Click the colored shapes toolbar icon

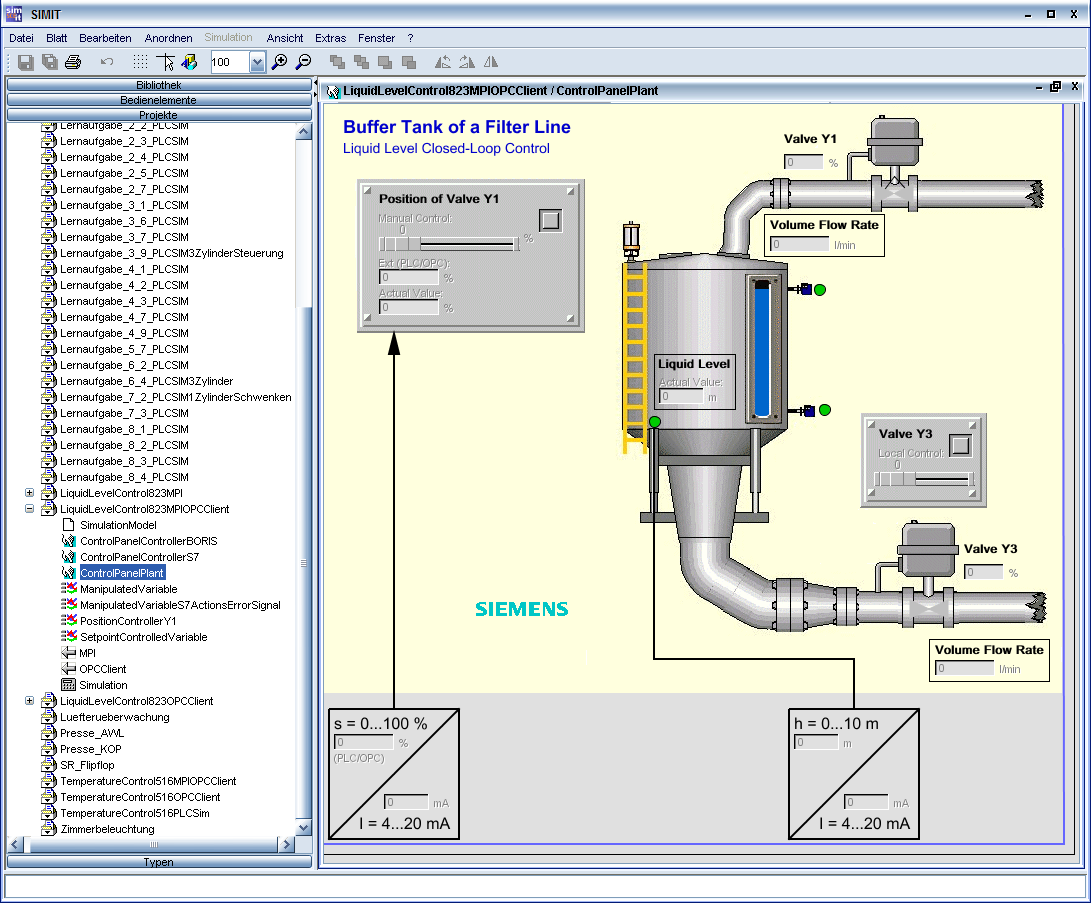[x=189, y=62]
